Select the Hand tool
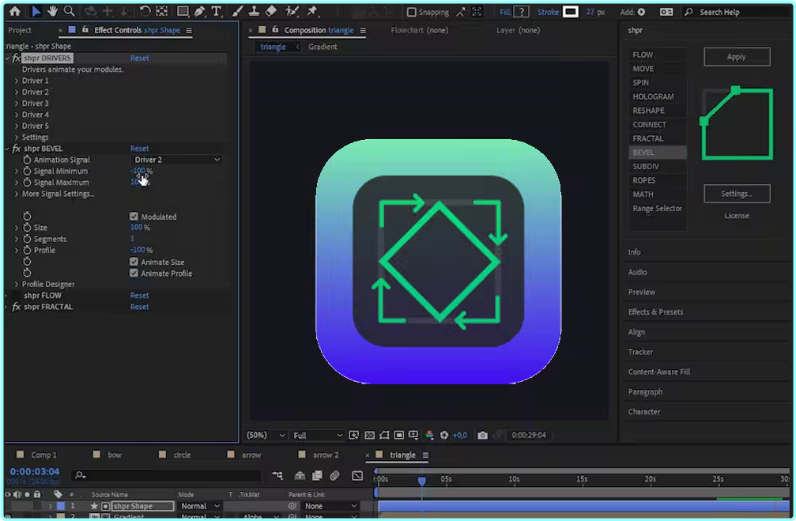The height and width of the screenshot is (521, 796). (52, 12)
